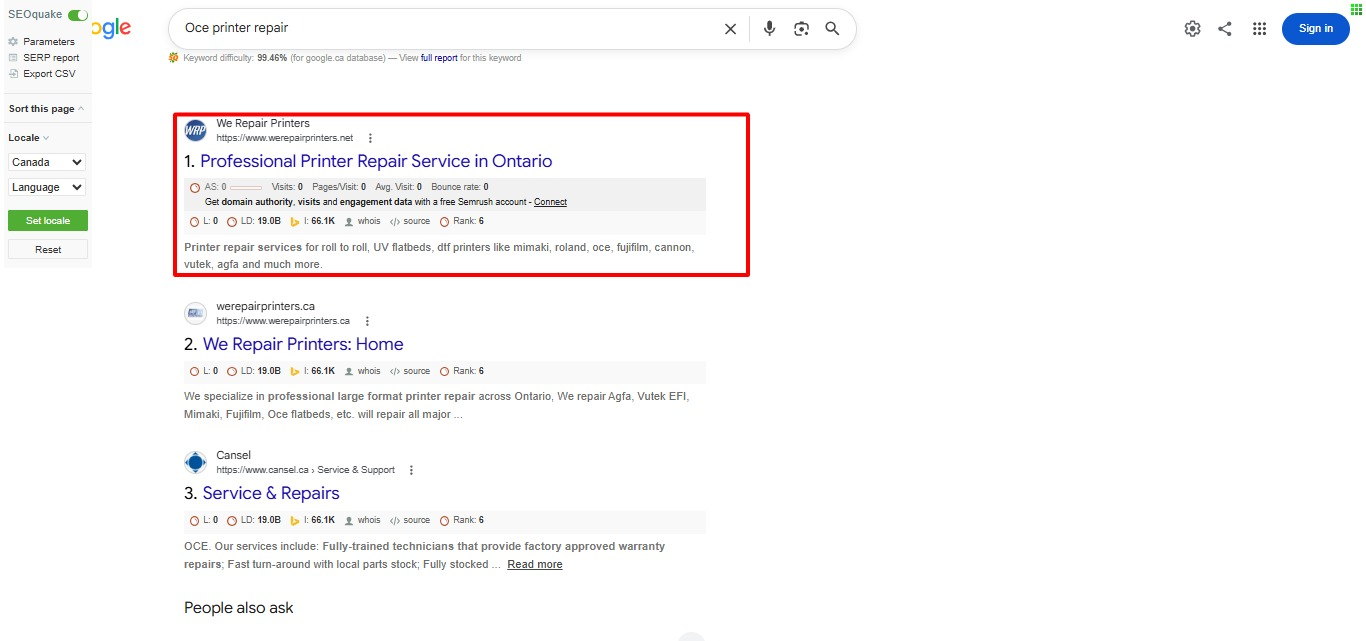Open more options for werepairprinters.ca result
The height and width of the screenshot is (641, 1366).
coord(367,321)
